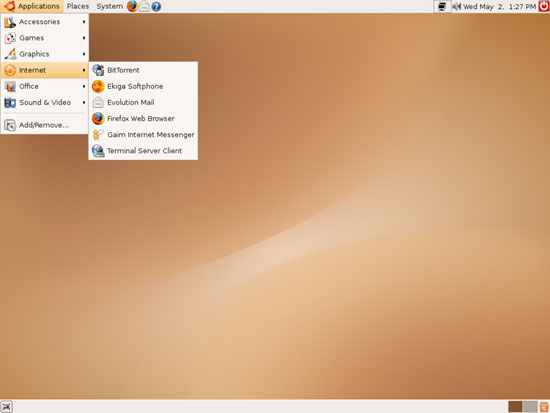The image size is (550, 413).
Task: Open the Help icon in the top panel
Action: (x=156, y=6)
